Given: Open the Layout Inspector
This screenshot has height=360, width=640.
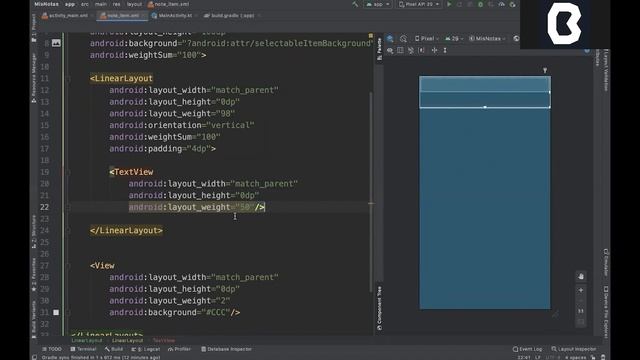Looking at the screenshot, I should click(x=574, y=349).
